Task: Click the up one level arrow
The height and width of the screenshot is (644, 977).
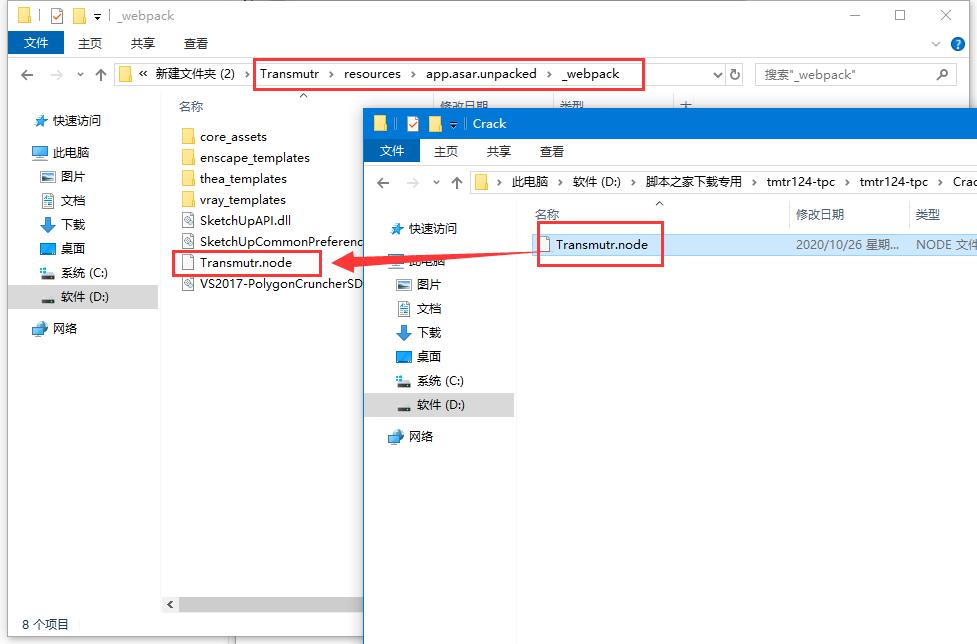Action: [101, 74]
